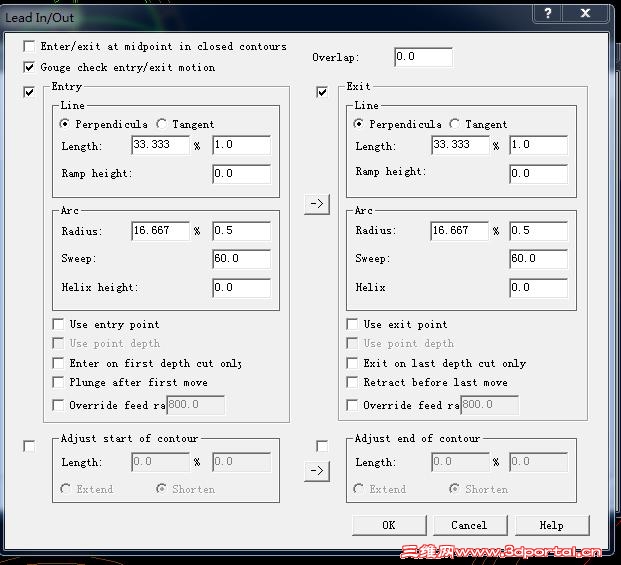
Task: Check entry Override feed rate
Action: tap(58, 405)
